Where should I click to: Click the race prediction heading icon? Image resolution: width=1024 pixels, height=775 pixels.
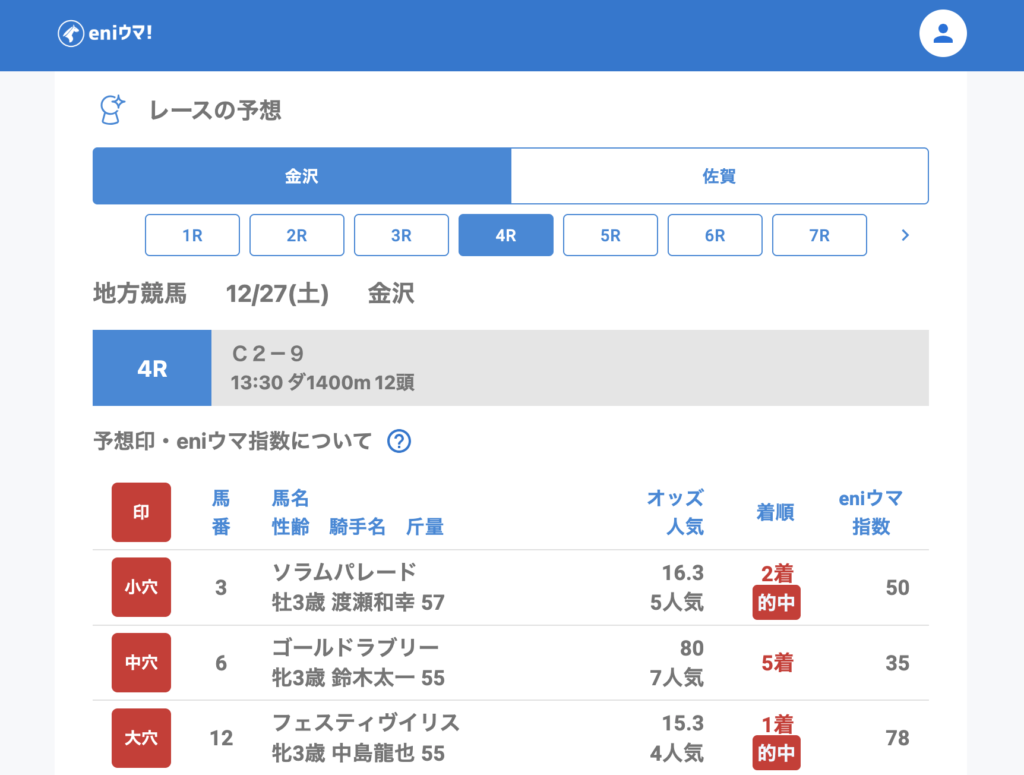112,110
